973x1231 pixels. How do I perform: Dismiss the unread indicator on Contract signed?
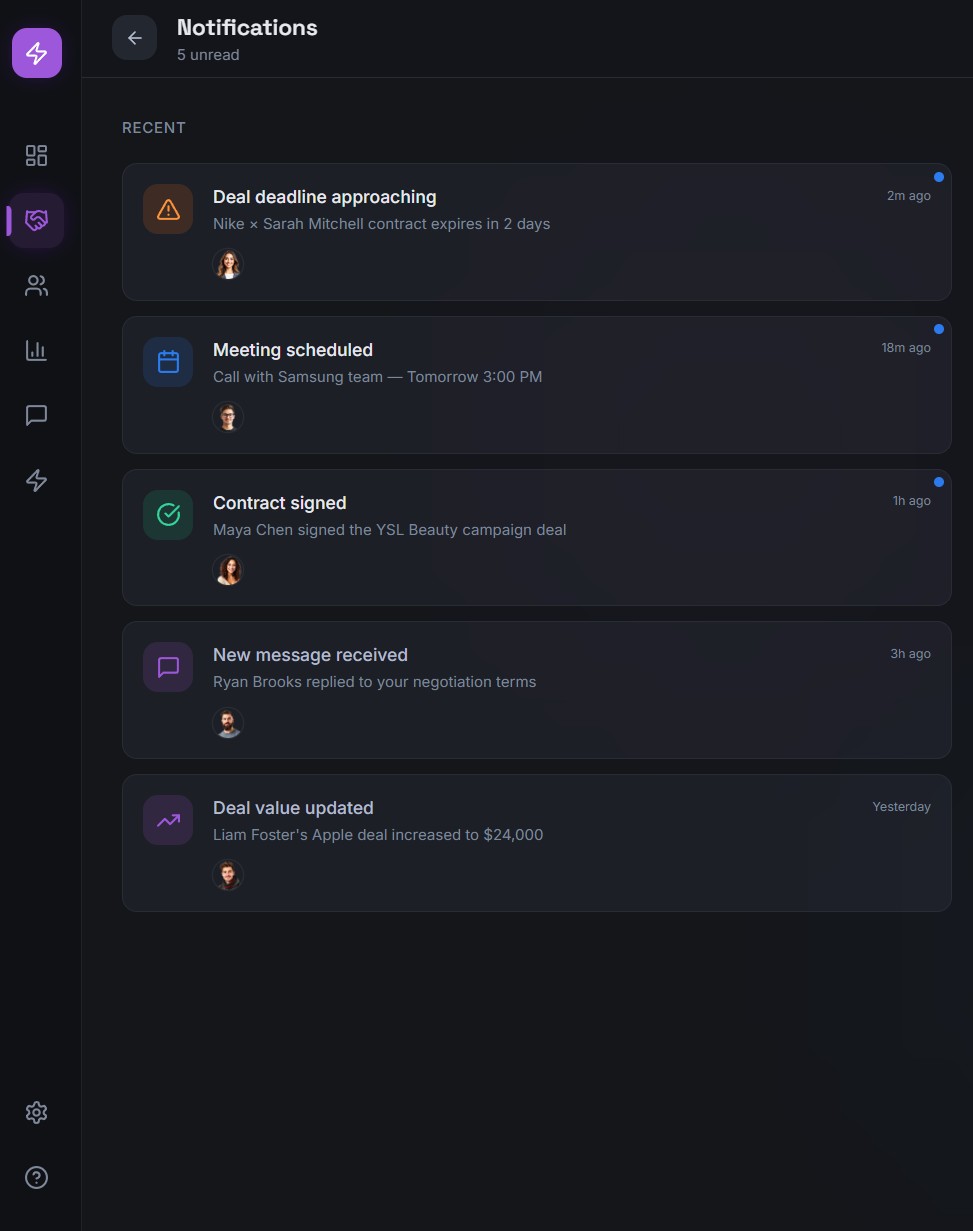pos(938,481)
